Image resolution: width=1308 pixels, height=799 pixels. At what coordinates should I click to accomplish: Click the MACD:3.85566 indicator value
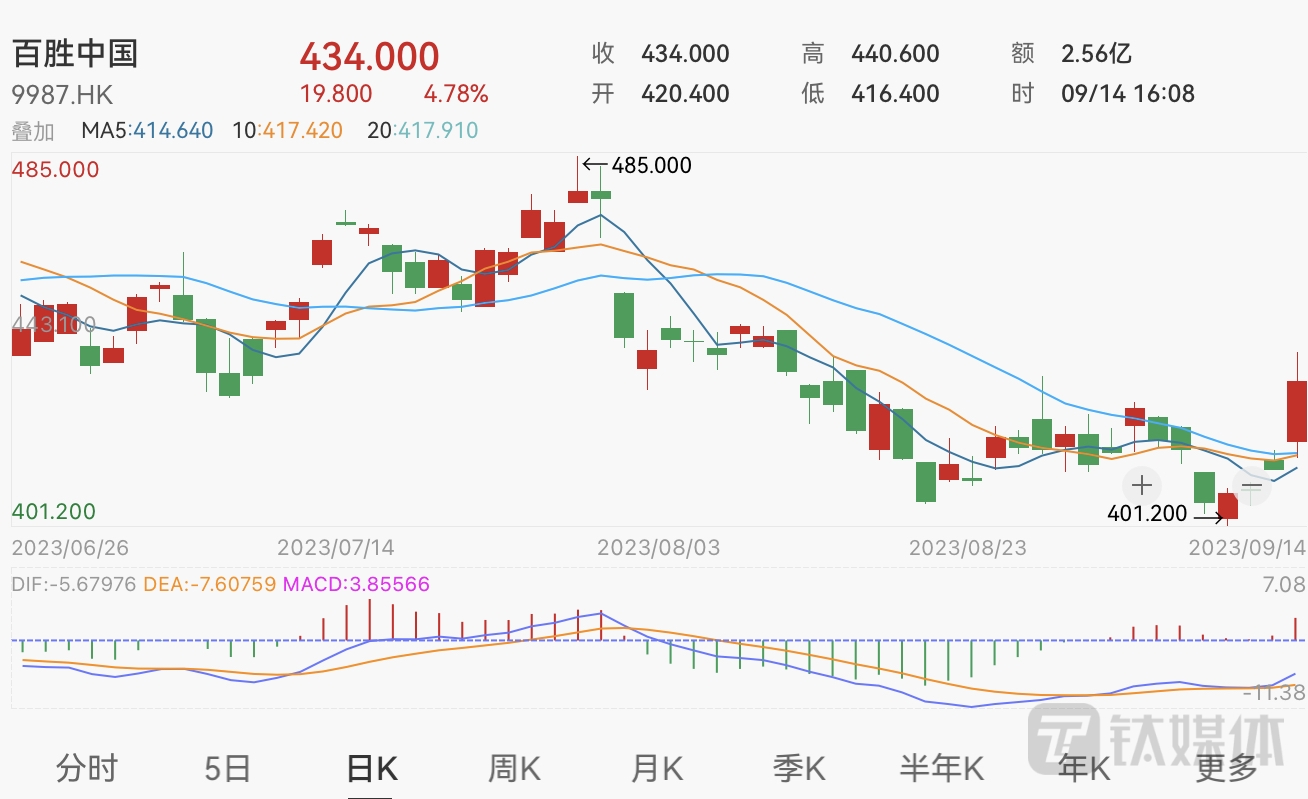pos(357,584)
